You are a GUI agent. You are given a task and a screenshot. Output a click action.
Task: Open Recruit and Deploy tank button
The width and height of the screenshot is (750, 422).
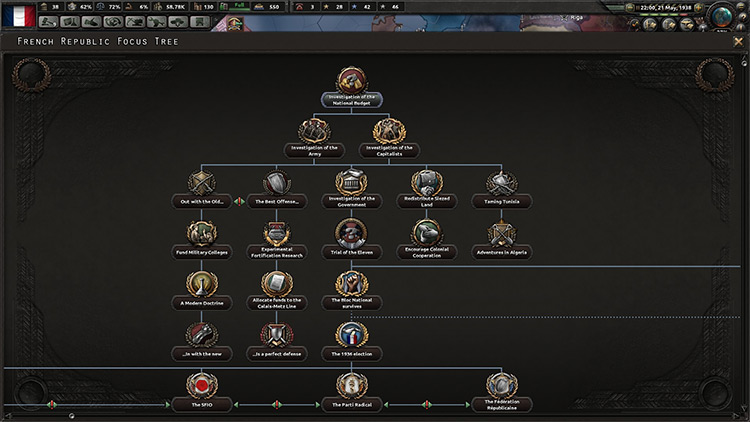tap(178, 22)
